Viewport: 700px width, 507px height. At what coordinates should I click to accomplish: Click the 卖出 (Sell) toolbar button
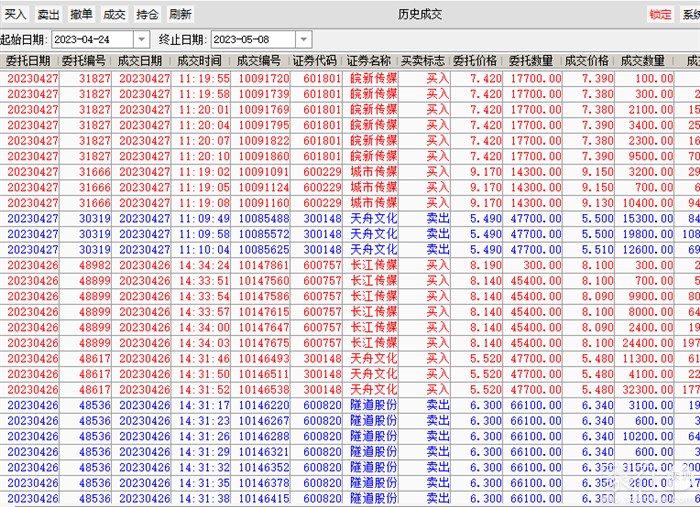coord(48,14)
